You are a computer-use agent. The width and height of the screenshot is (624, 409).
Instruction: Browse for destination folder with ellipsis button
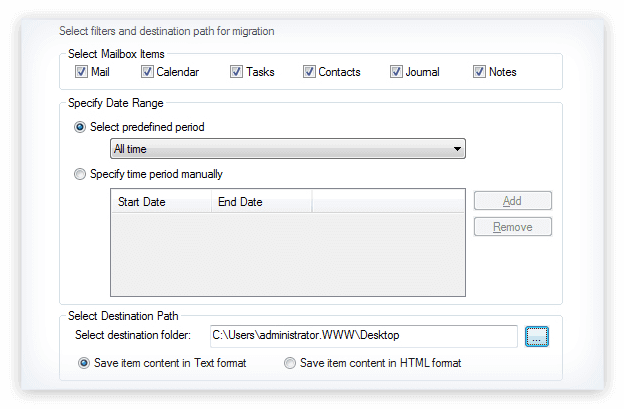(x=537, y=336)
